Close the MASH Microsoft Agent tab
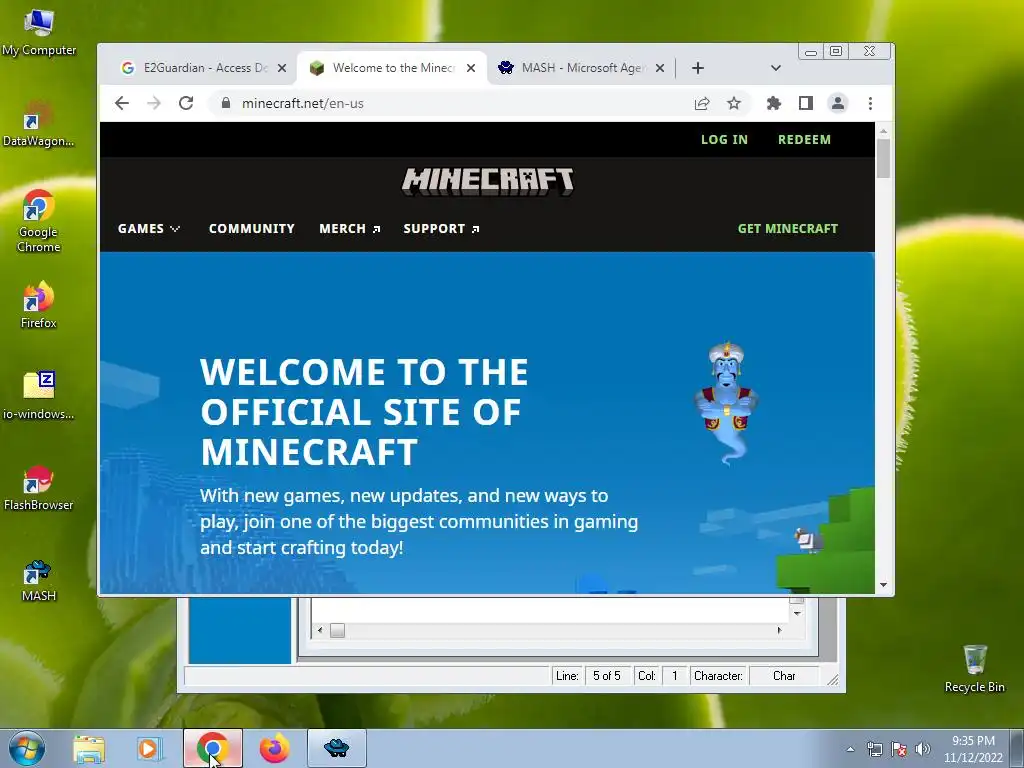Viewport: 1024px width, 768px height. tap(660, 68)
